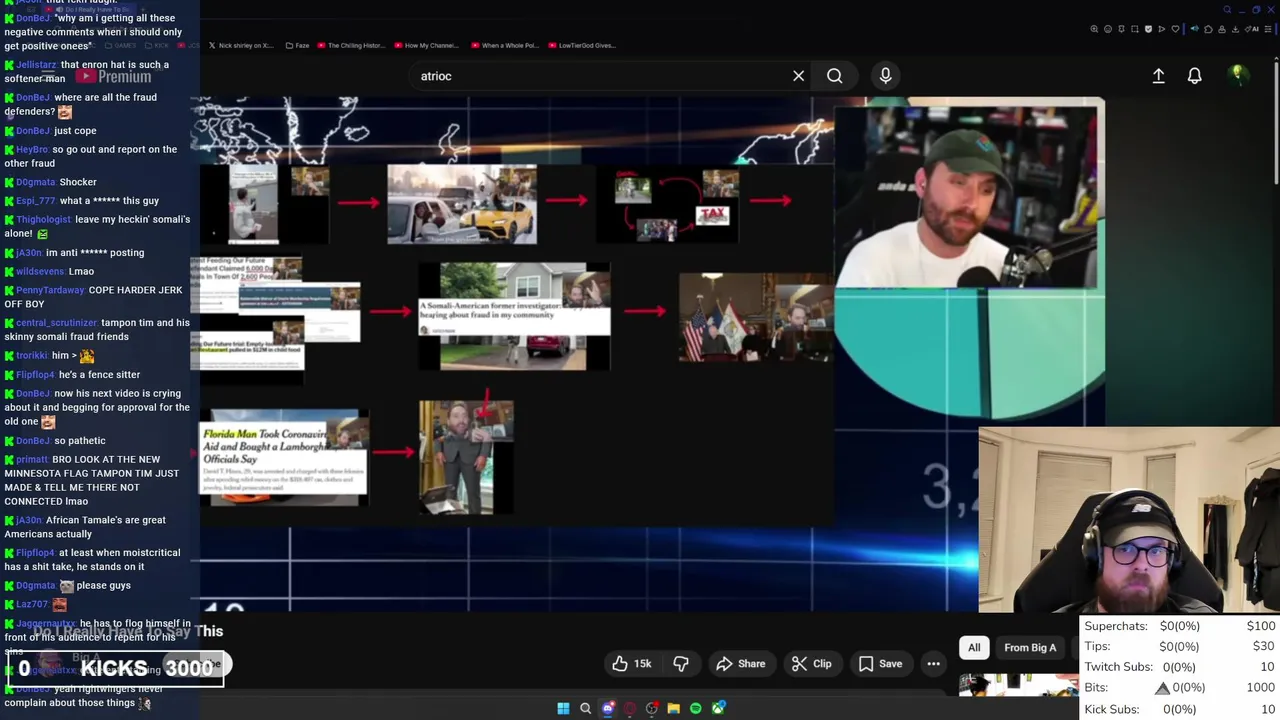Viewport: 1280px width, 720px height.
Task: Click the Clip button
Action: coord(811,664)
